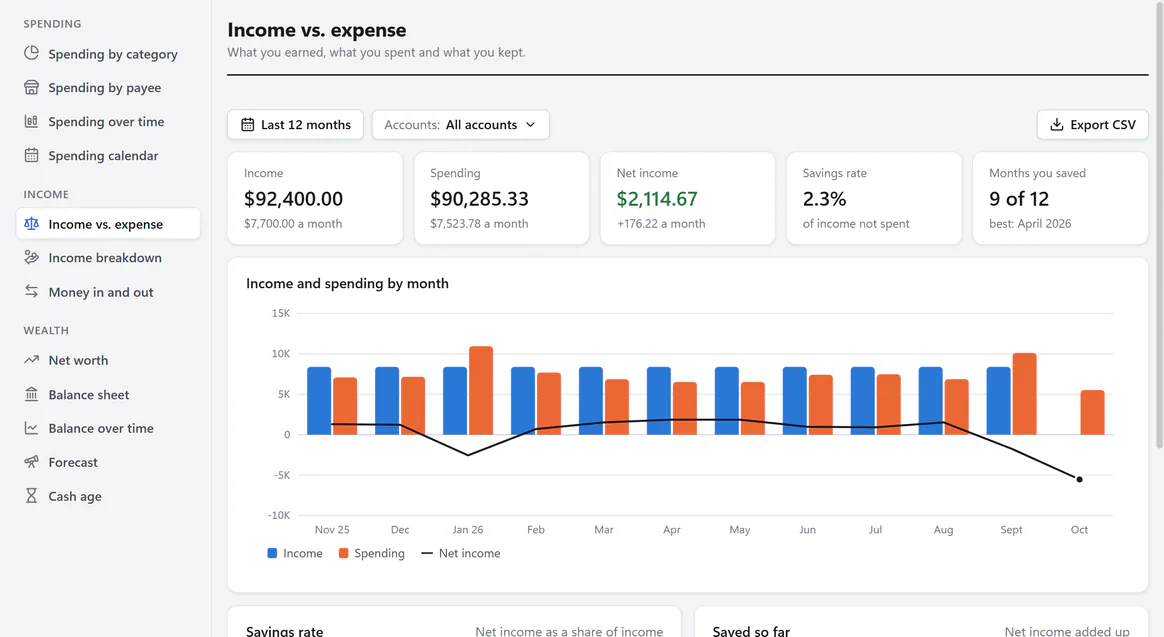Viewport: 1164px width, 637px height.
Task: Click the pie chart icon beside Spending by category
Action: 31,53
